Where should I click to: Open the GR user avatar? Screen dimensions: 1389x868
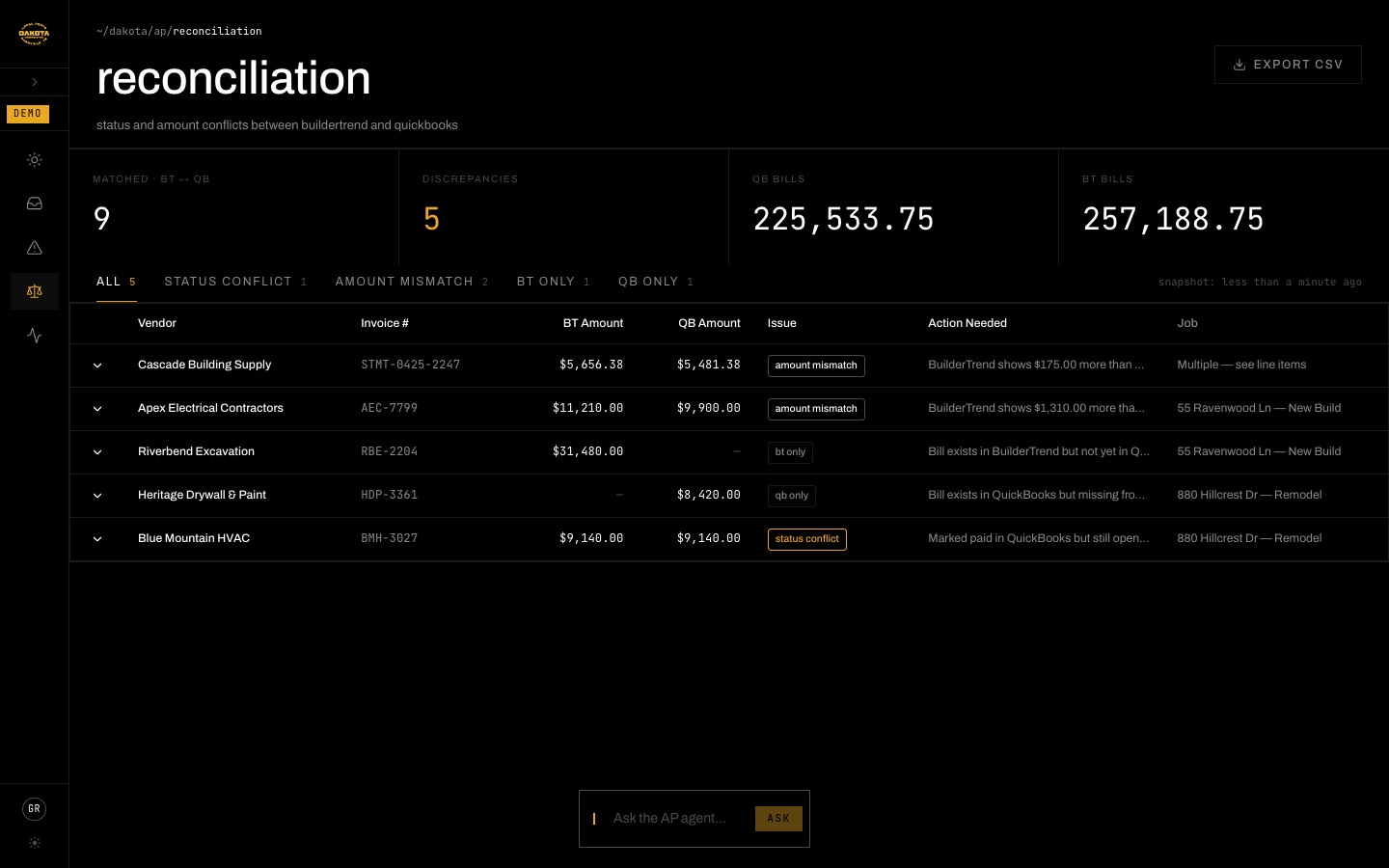coord(35,809)
